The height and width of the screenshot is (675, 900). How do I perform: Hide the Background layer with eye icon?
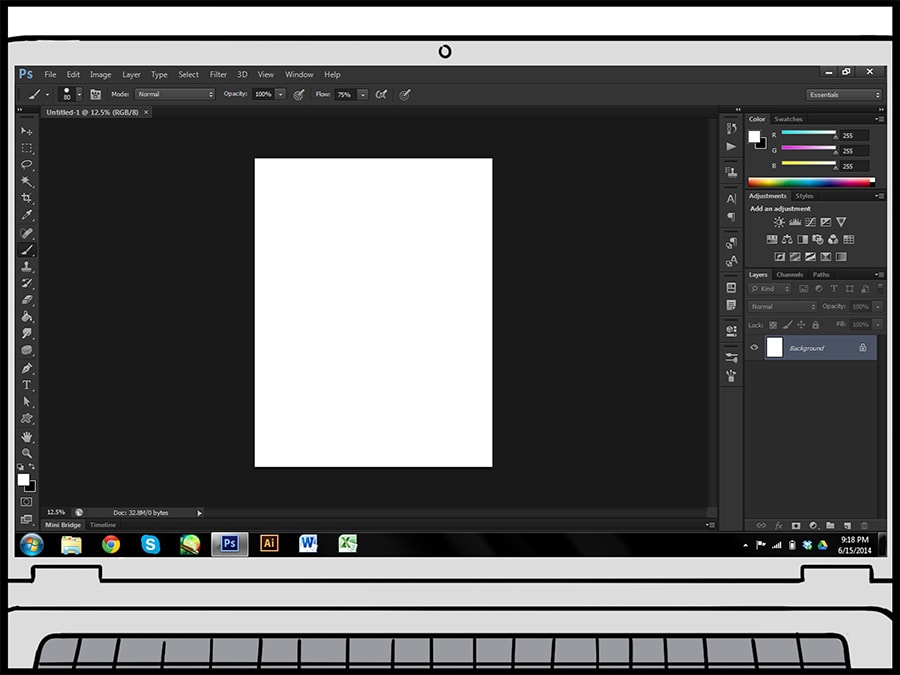coord(755,348)
